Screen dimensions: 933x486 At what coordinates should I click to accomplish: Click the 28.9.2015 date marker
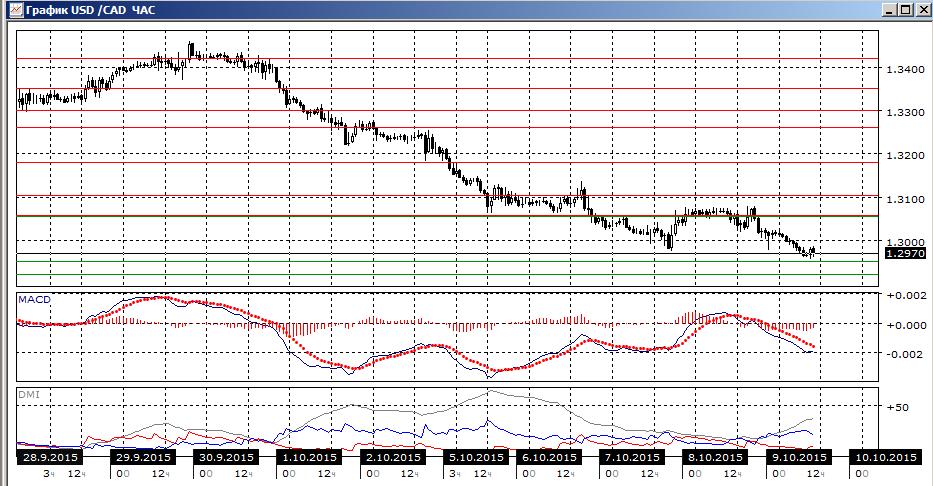[x=49, y=457]
